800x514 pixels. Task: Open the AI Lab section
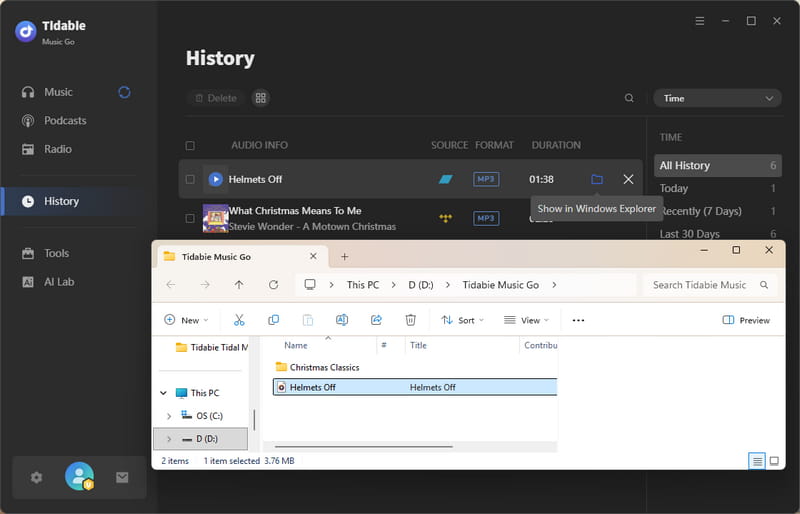click(x=48, y=282)
